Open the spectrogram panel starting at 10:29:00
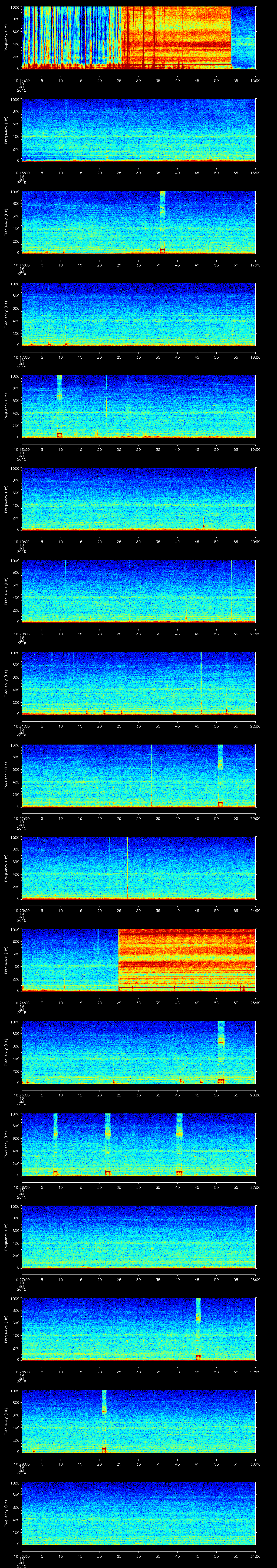 click(138, 1421)
